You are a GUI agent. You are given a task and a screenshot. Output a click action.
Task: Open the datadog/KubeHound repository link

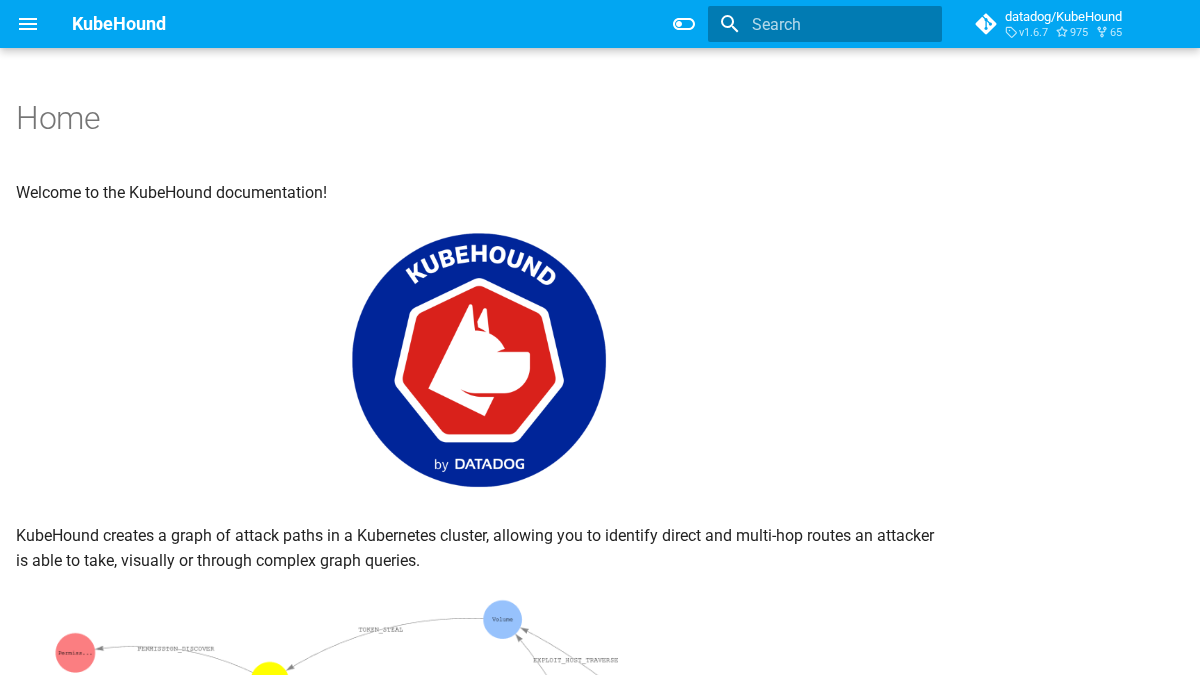(x=1063, y=17)
